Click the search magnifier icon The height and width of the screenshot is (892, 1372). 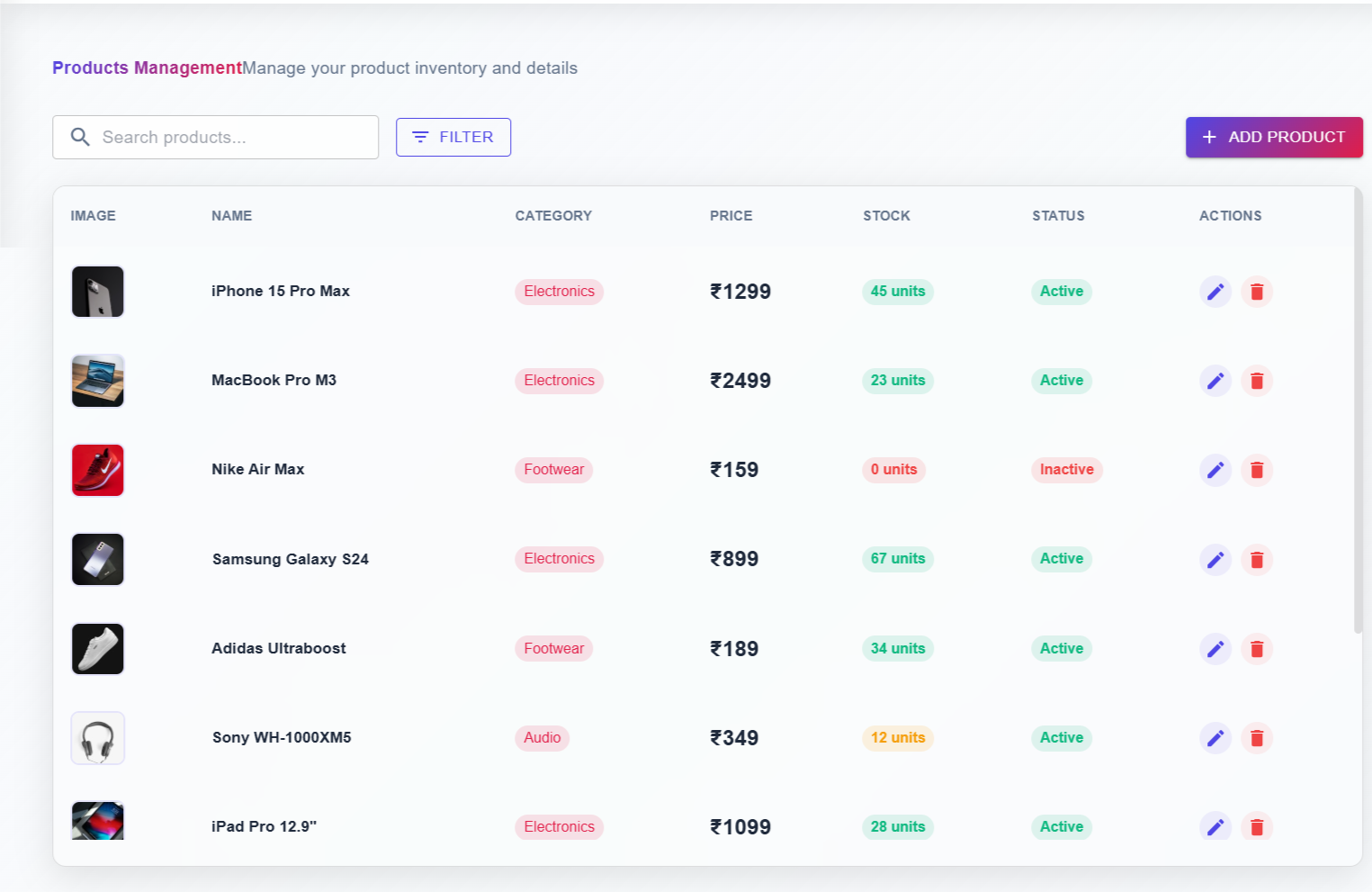pos(80,137)
